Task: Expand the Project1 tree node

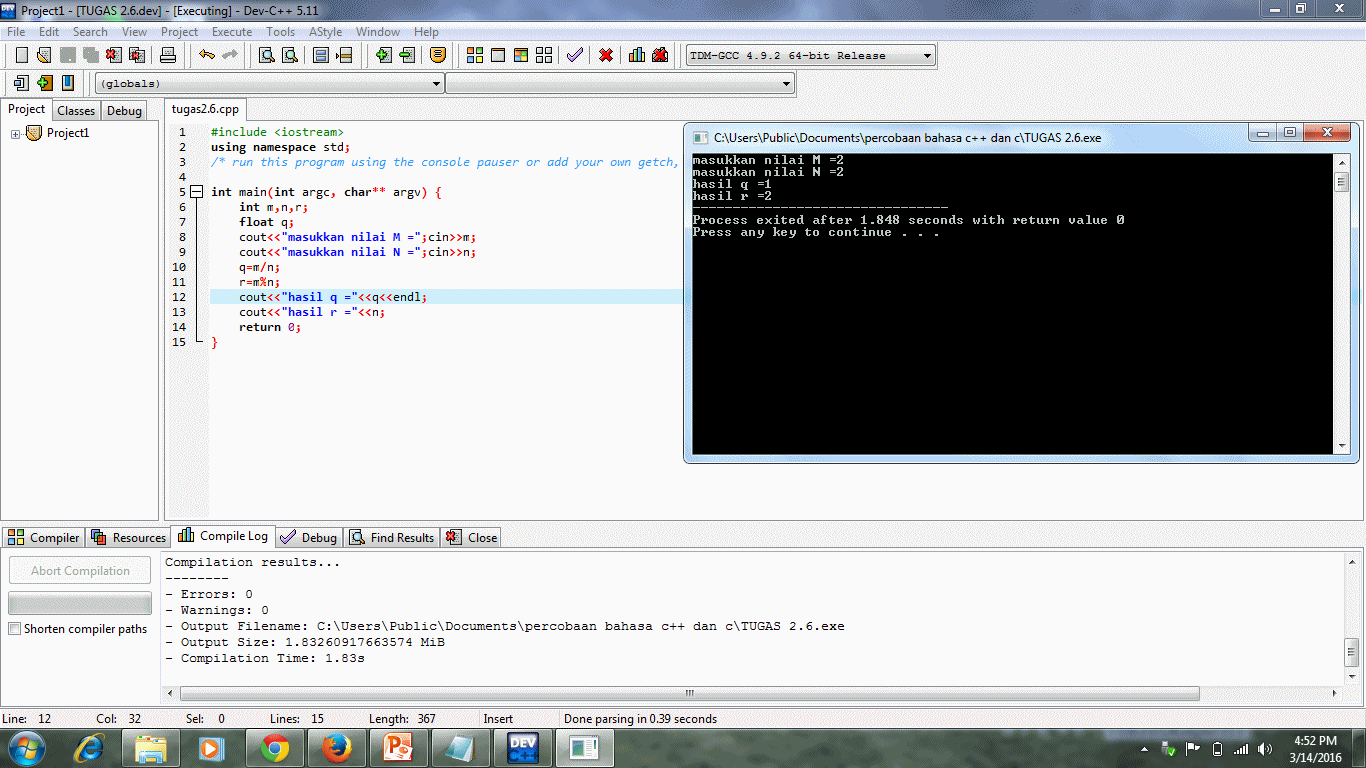Action: (x=16, y=134)
